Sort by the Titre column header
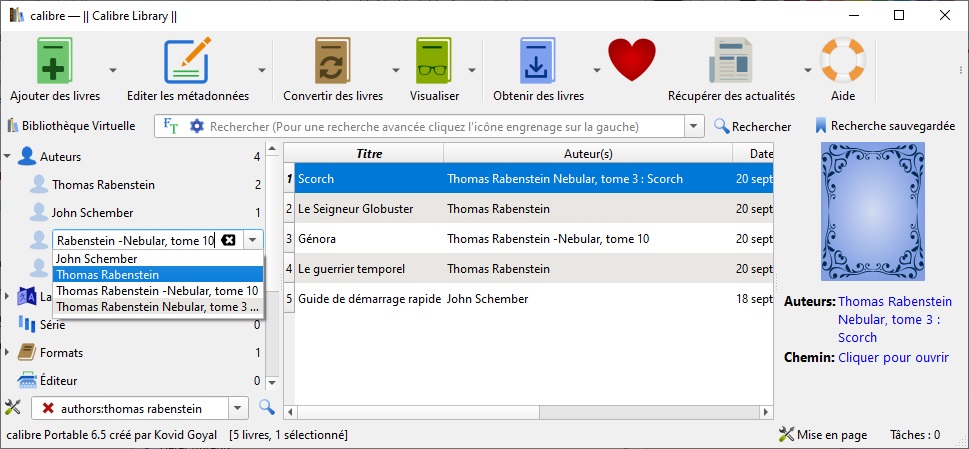The width and height of the screenshot is (969, 449). click(369, 154)
